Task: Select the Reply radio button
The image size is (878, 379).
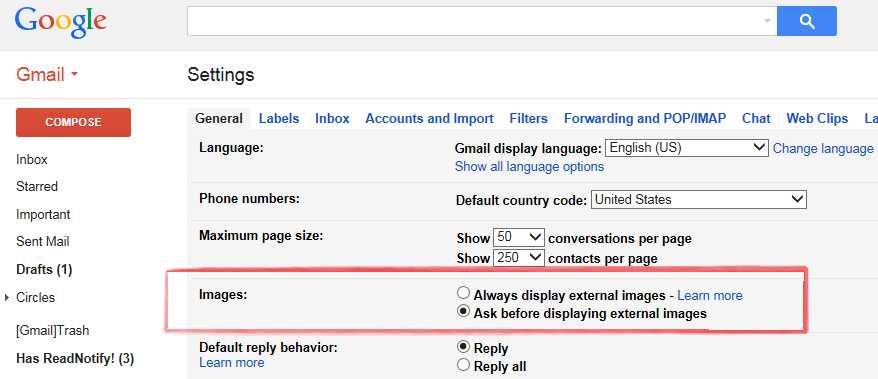Action: point(463,347)
